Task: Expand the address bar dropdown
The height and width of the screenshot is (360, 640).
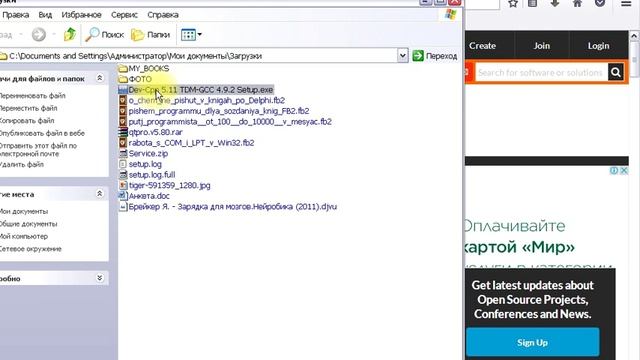Action: click(x=402, y=56)
